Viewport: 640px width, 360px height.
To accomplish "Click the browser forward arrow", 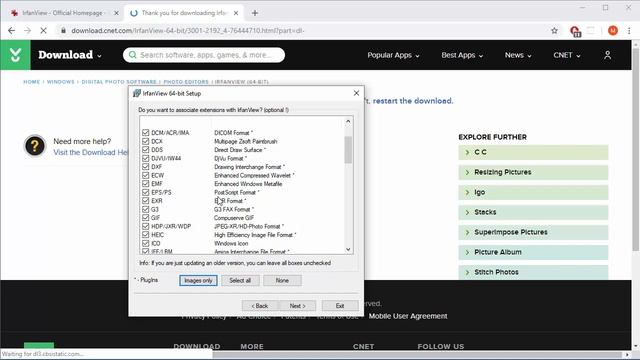I will point(27,31).
